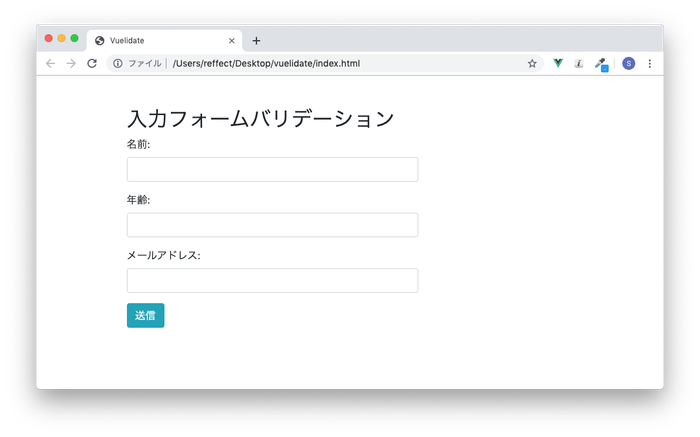Click the browser forward arrow
The height and width of the screenshot is (437, 700).
tap(71, 63)
